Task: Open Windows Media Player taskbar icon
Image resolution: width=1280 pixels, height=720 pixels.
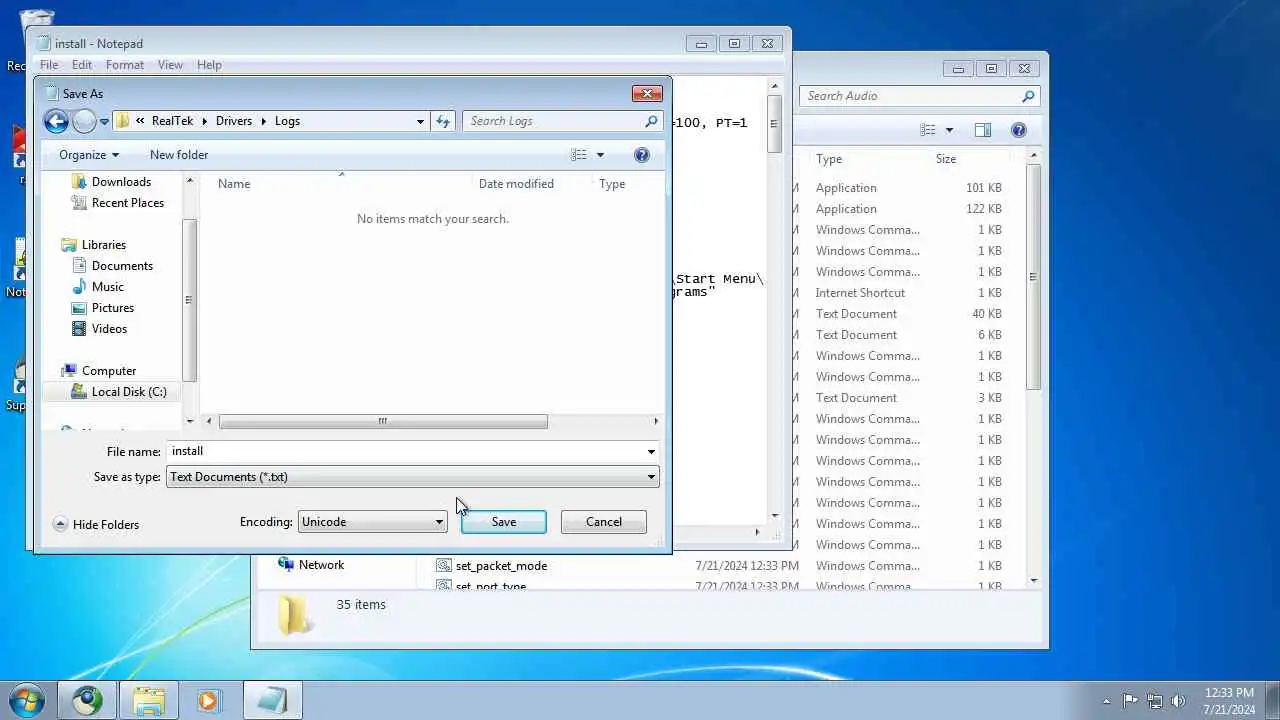Action: [208, 700]
